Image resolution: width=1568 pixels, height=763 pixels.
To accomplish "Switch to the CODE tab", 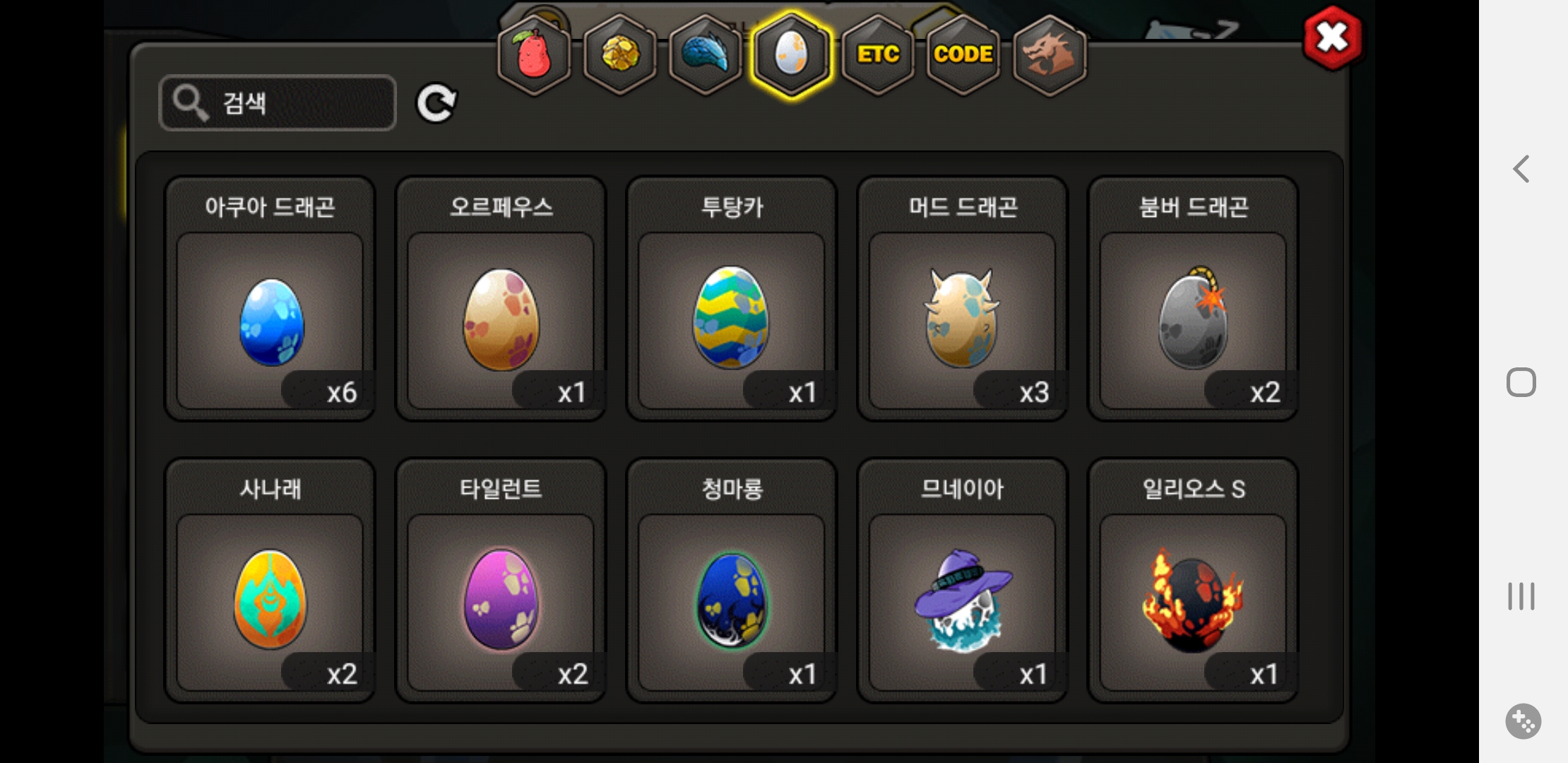I will (x=963, y=54).
